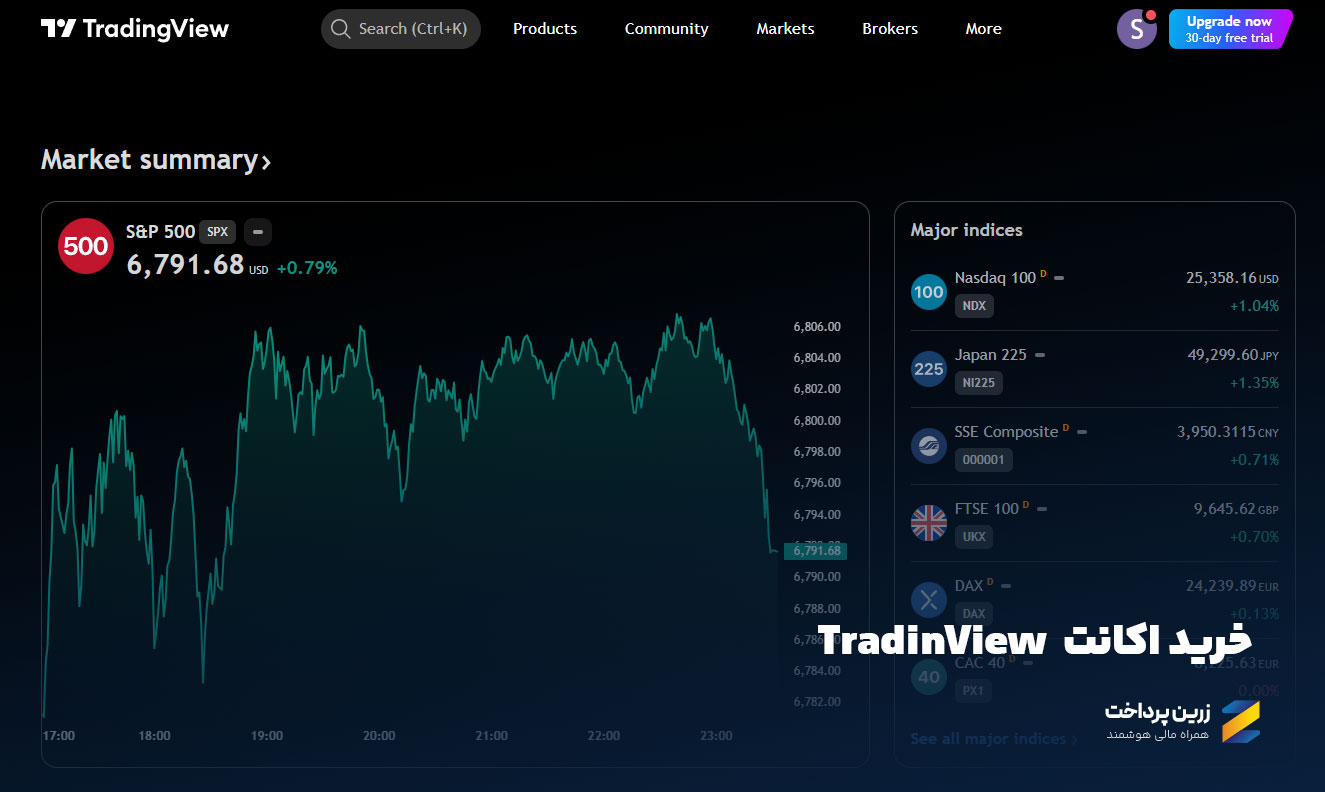Open the More navigation dropdown
The image size is (1325, 792).
click(x=983, y=29)
